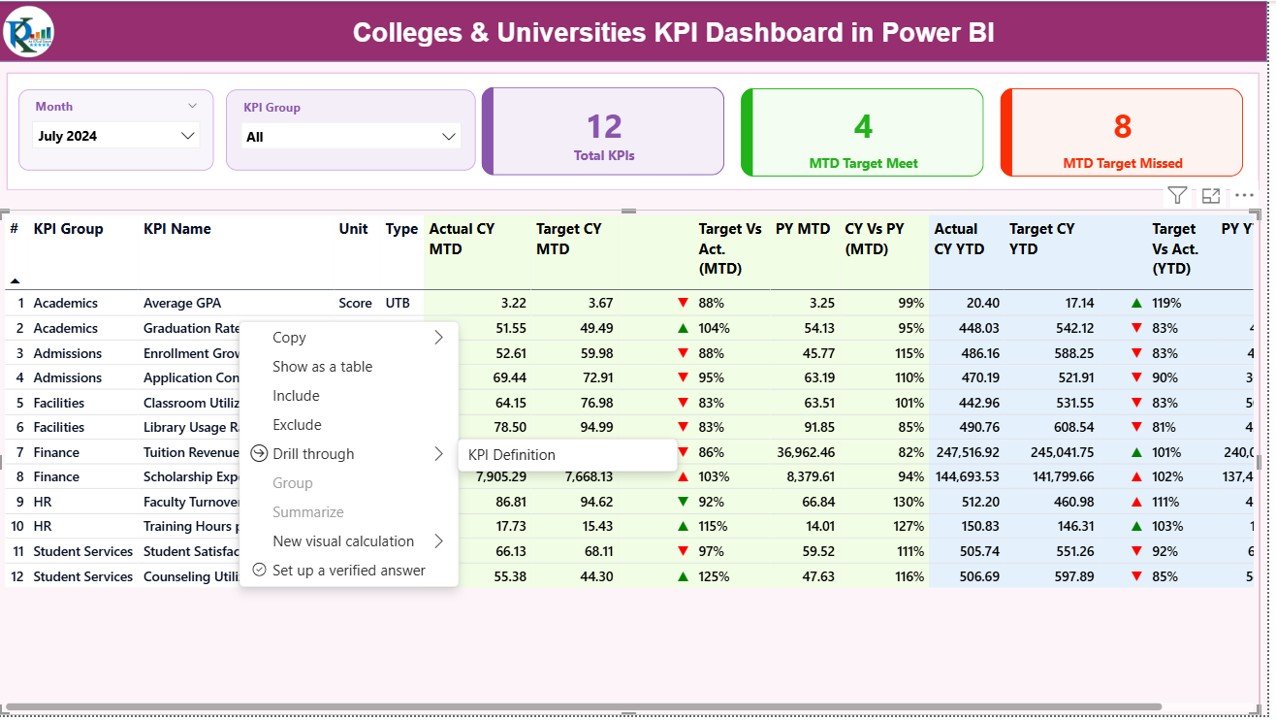Click the Focus mode icon above table

tap(1211, 196)
